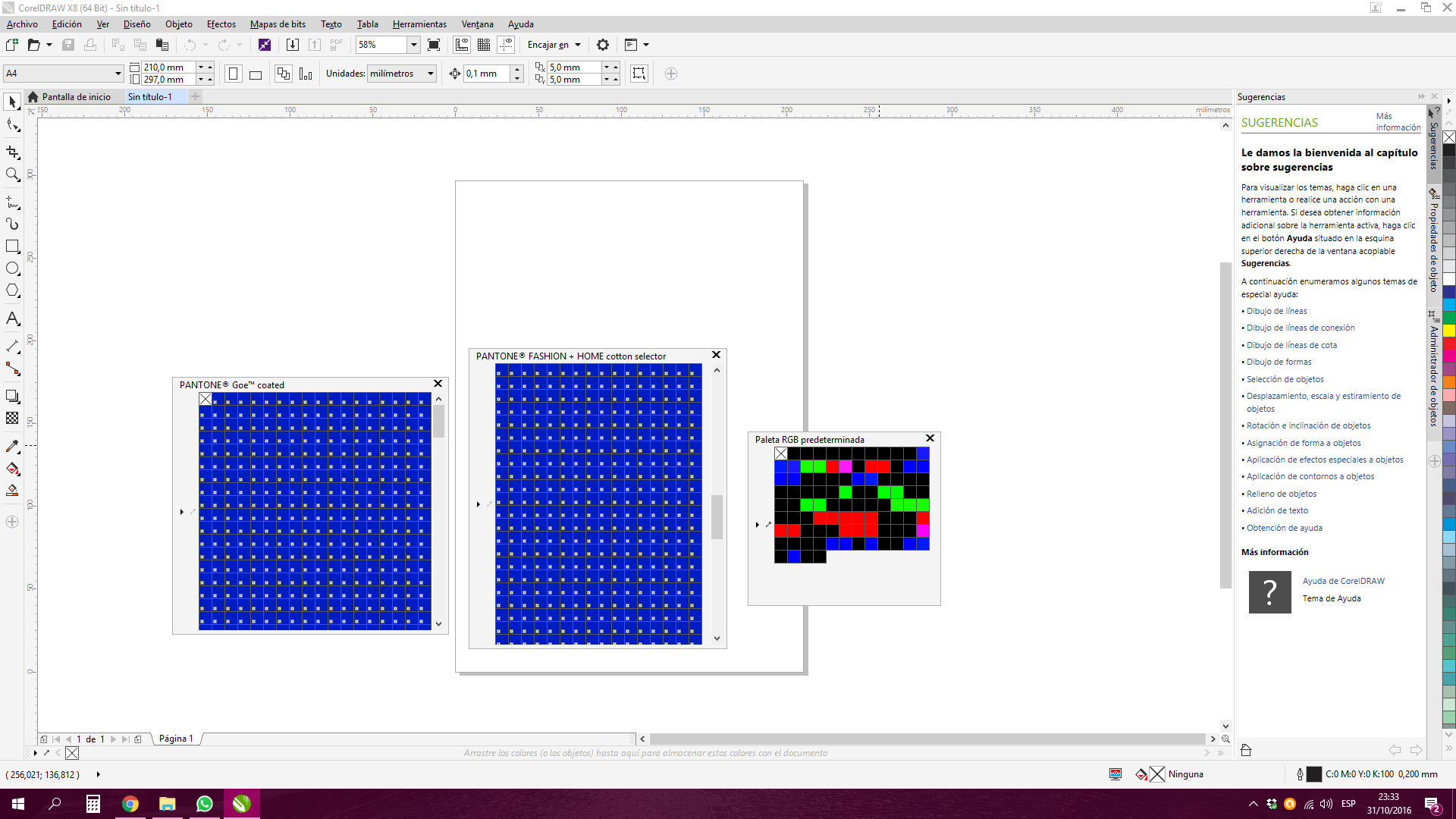This screenshot has width=1456, height=819.
Task: Open the A4 page size dropdown
Action: pyautogui.click(x=118, y=74)
